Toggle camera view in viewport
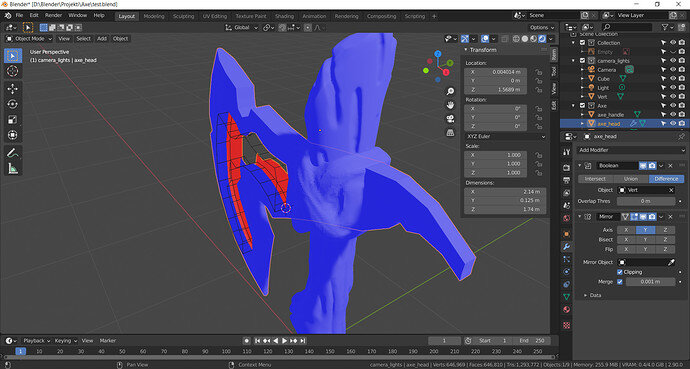Screen dimensions: 690x369 coord(450,119)
